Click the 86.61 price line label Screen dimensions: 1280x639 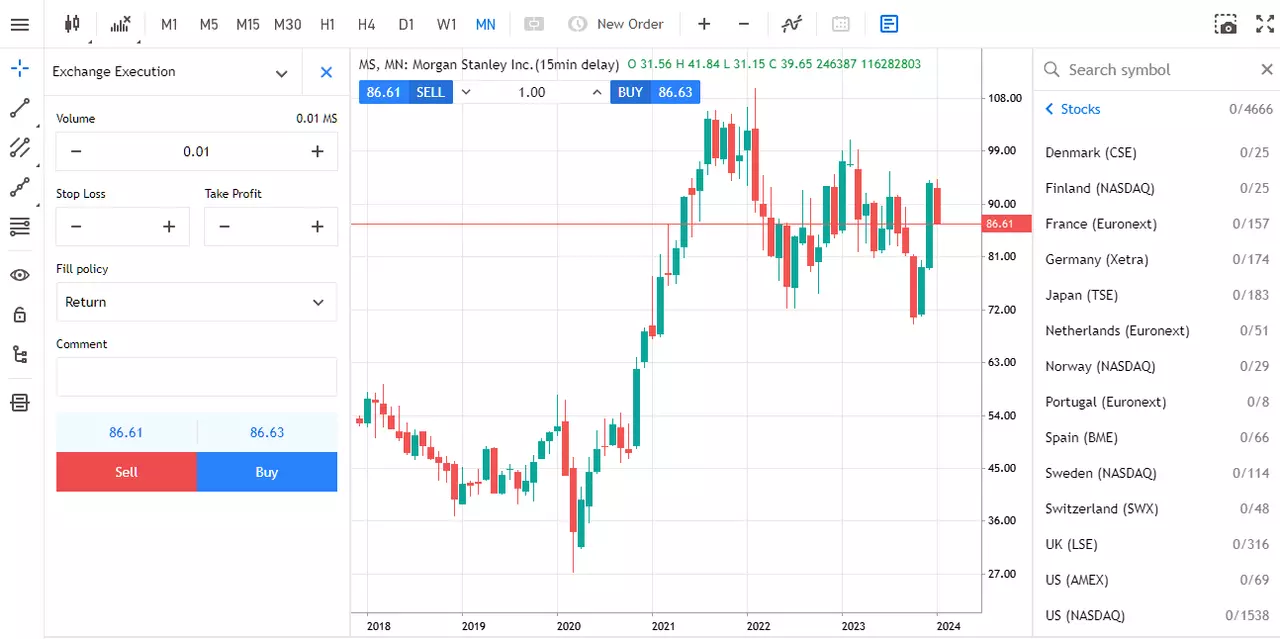[1006, 224]
